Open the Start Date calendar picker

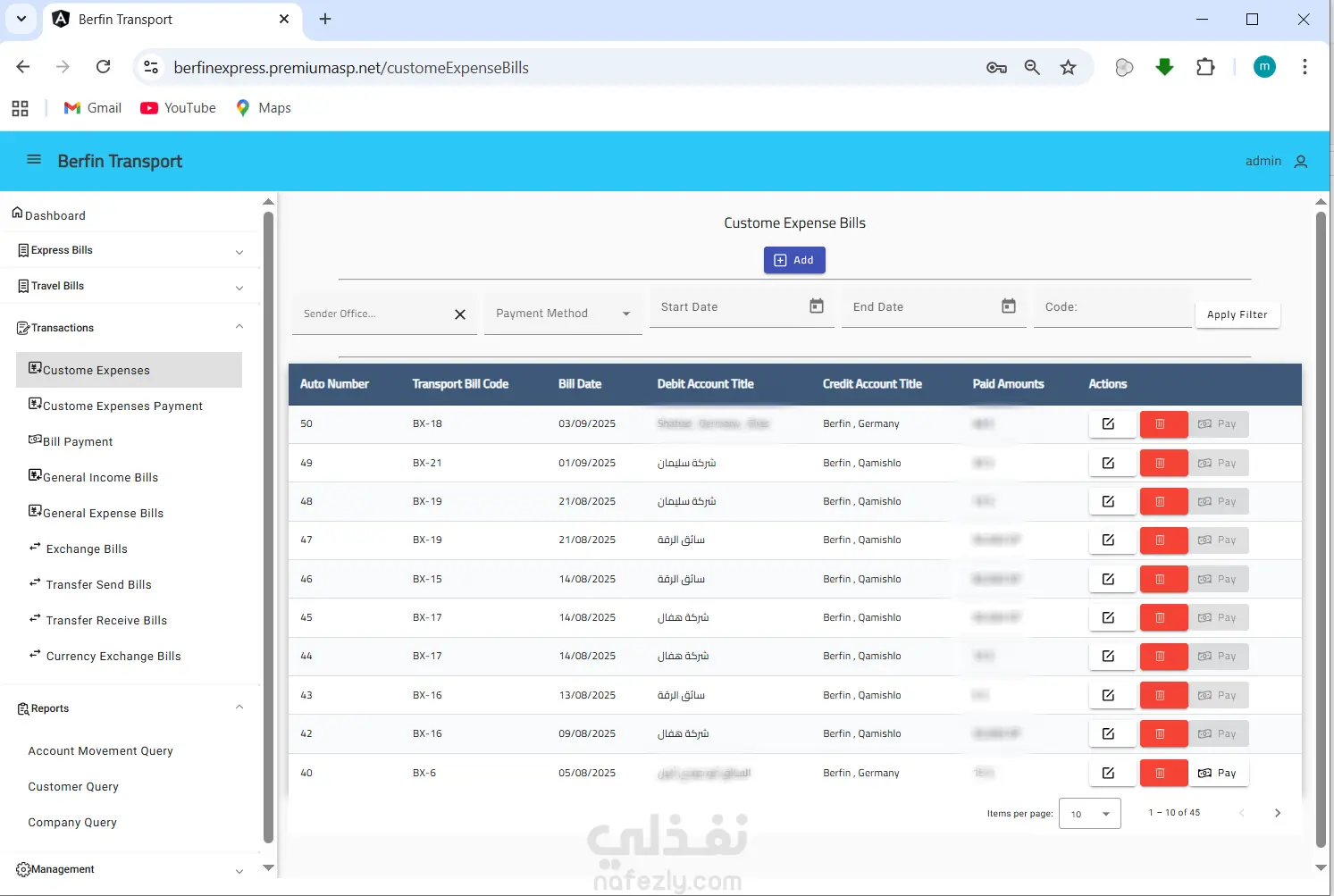pyautogui.click(x=817, y=306)
